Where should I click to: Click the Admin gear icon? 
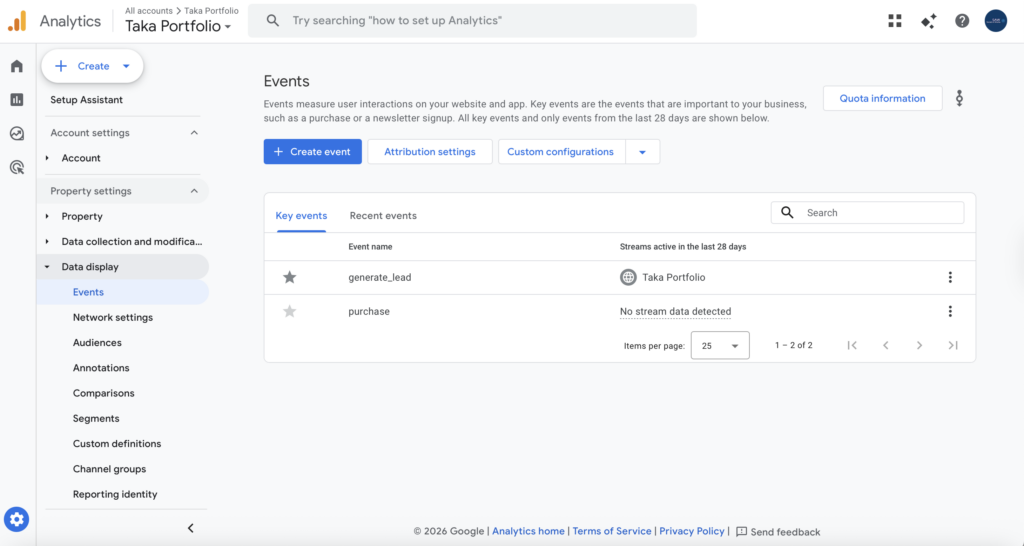coord(16,519)
